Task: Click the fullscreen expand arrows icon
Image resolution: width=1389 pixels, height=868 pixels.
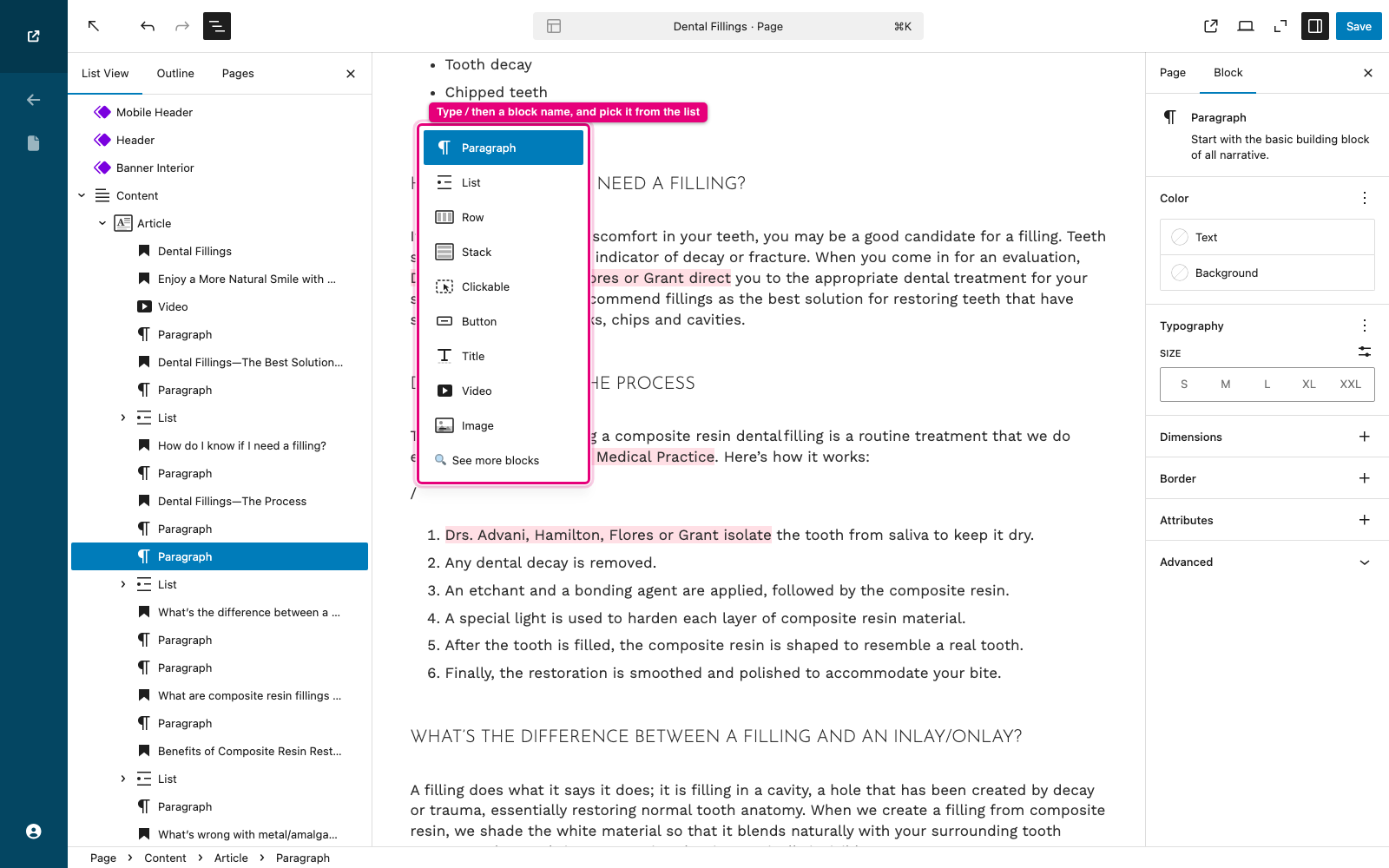Action: (x=1280, y=26)
